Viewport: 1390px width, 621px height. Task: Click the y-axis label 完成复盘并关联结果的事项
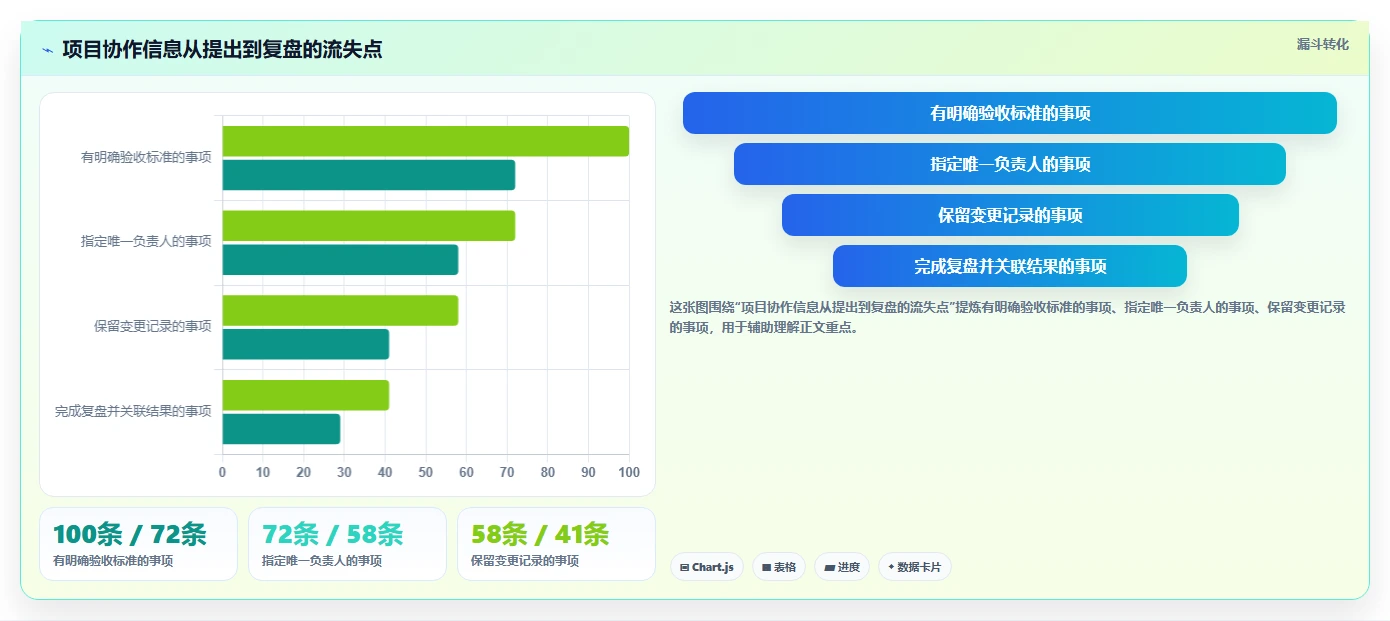point(133,411)
